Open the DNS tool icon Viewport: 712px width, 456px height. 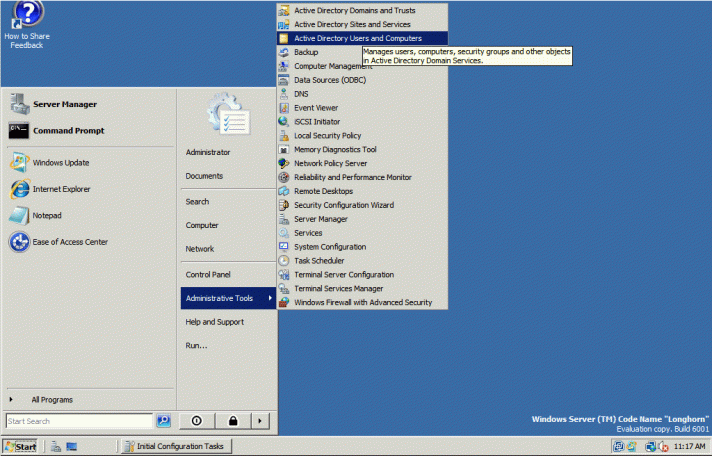tap(284, 94)
